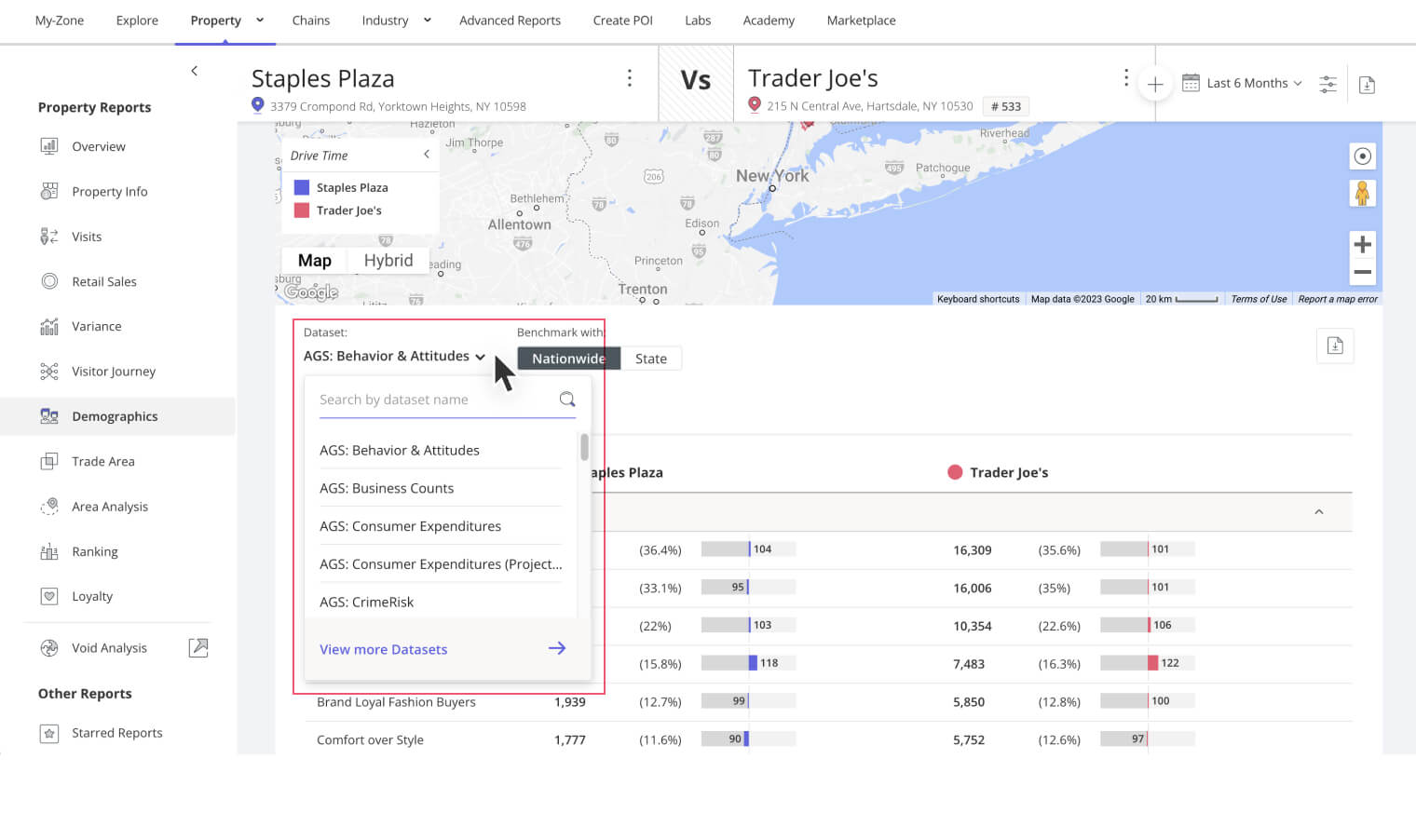
Task: Open the filter settings sliders icon
Action: click(x=1327, y=84)
